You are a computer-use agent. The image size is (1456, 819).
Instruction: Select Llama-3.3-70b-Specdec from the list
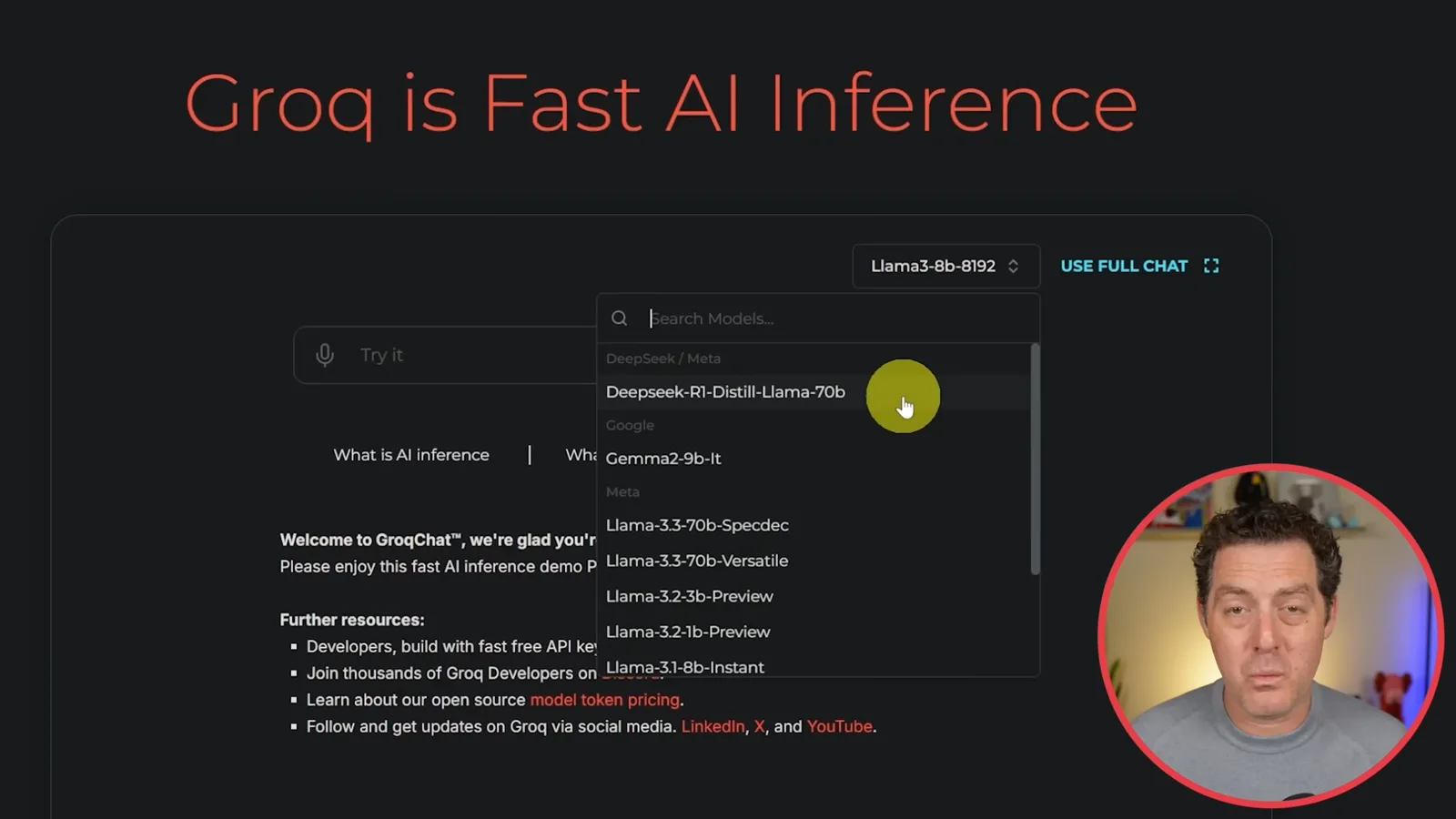814,525
